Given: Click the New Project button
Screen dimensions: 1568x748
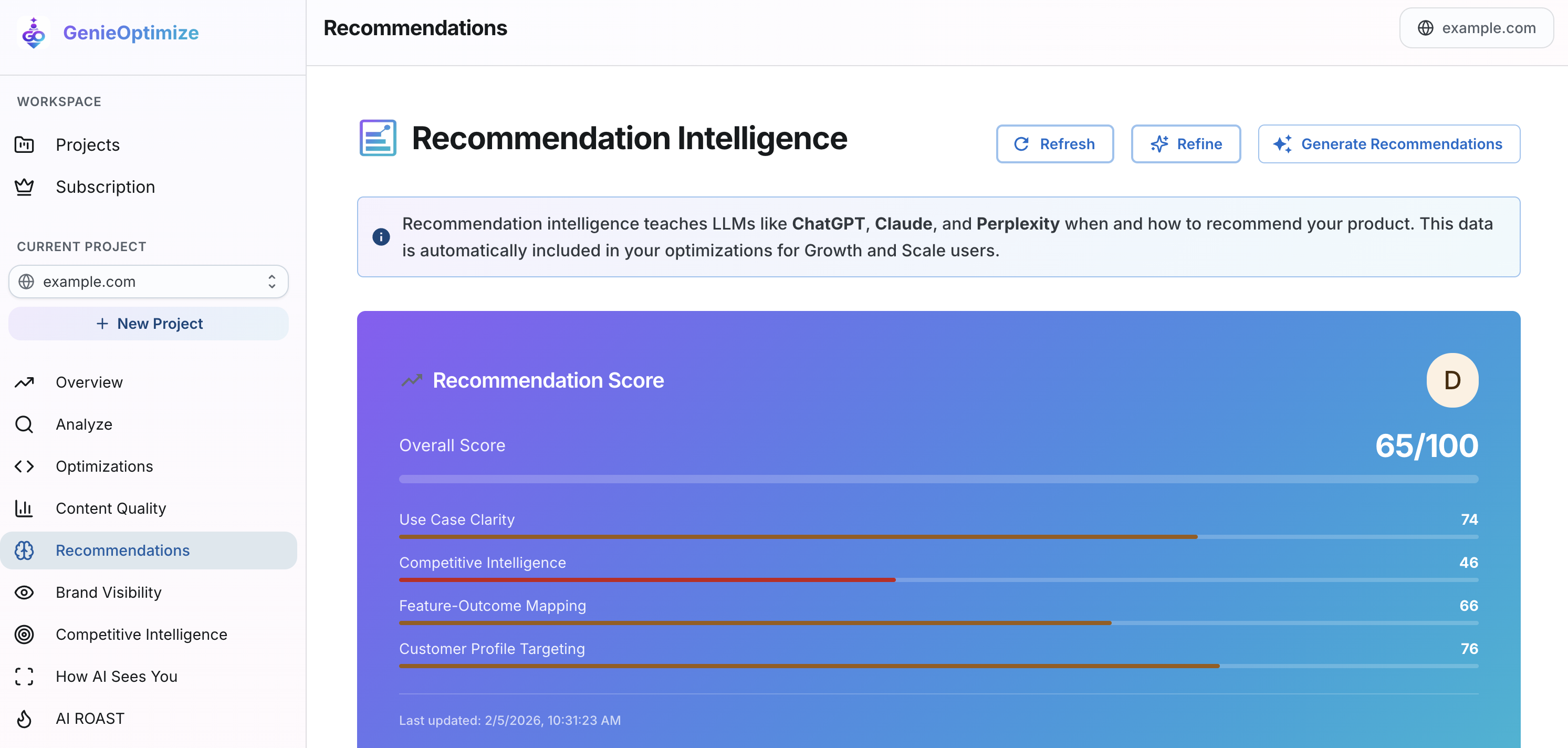Looking at the screenshot, I should [148, 324].
